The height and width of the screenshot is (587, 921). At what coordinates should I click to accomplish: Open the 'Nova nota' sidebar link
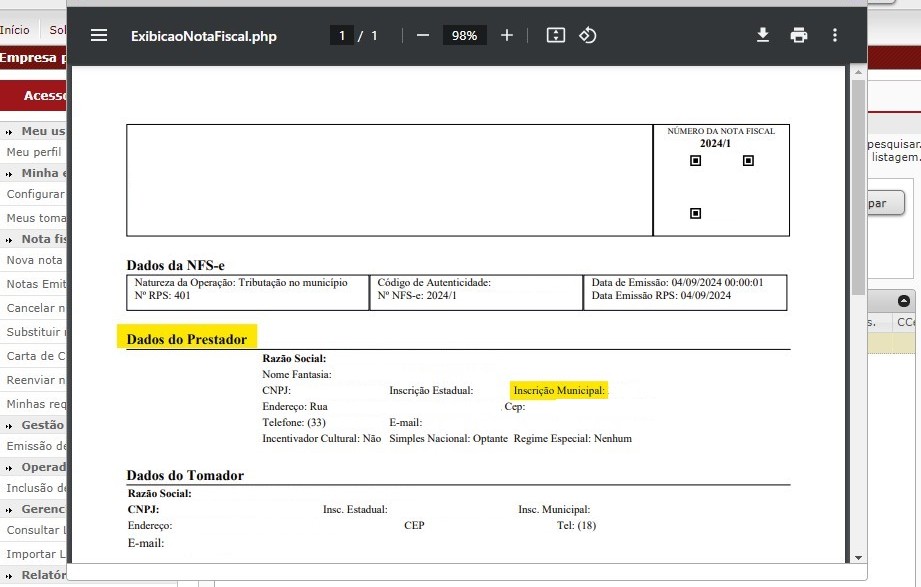click(x=34, y=260)
